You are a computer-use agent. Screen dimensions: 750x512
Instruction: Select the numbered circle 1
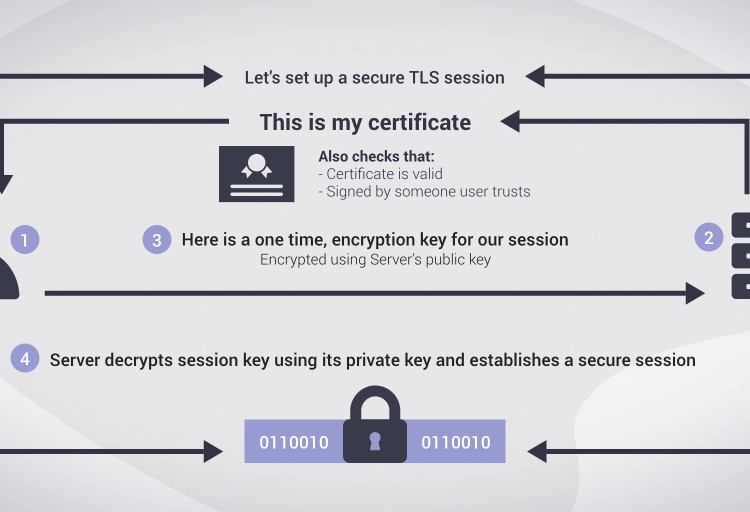click(25, 240)
